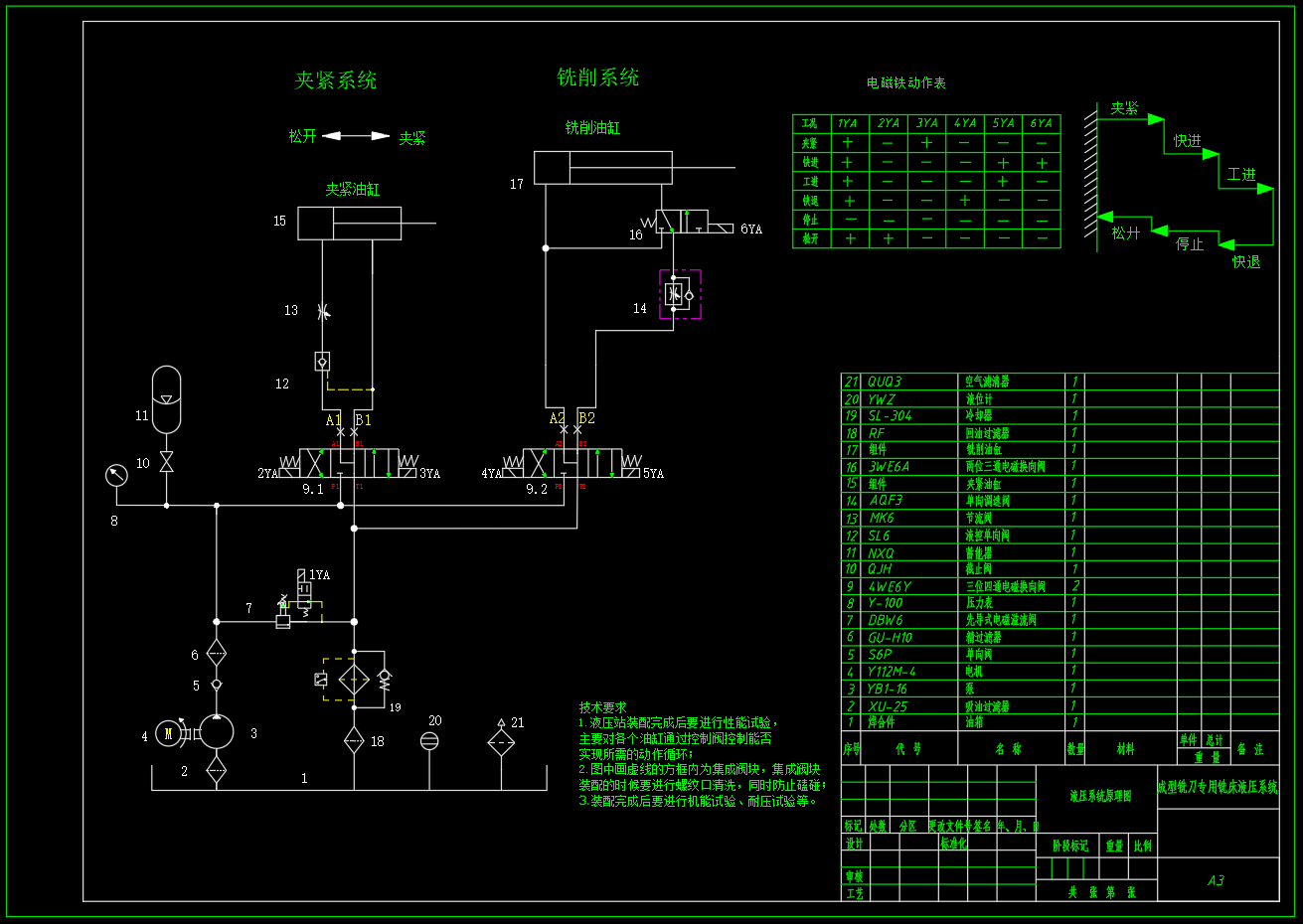
Task: Select the 3WE6A code in parts list
Action: click(889, 467)
